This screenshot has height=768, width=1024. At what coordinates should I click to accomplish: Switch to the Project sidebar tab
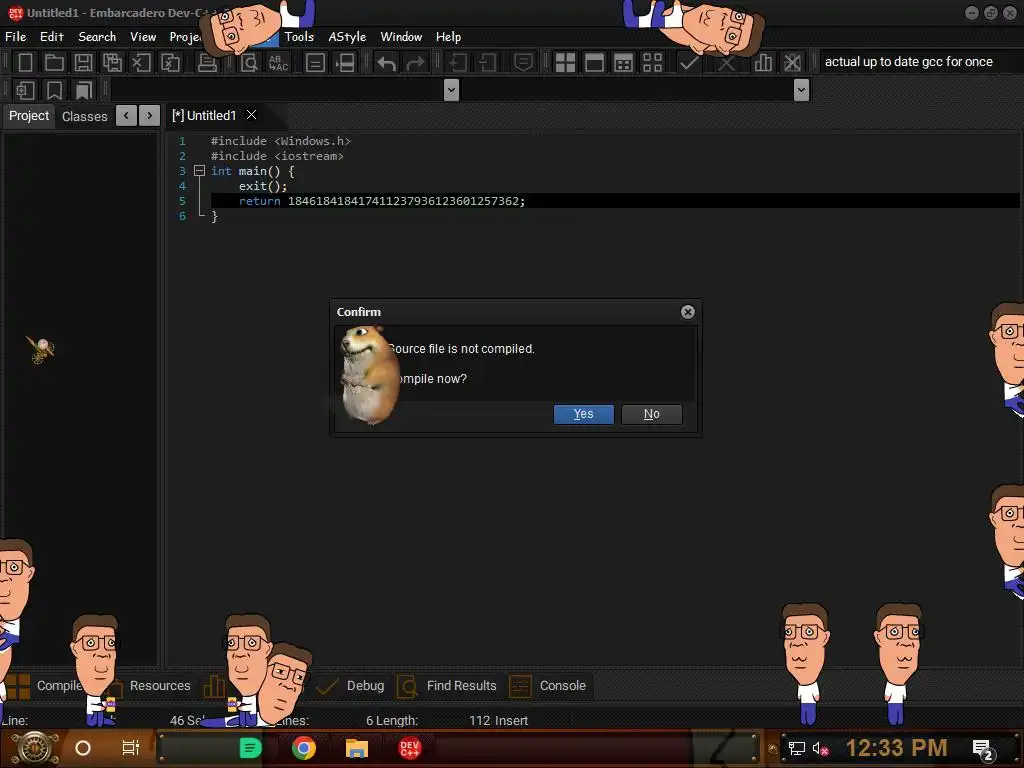coord(29,116)
